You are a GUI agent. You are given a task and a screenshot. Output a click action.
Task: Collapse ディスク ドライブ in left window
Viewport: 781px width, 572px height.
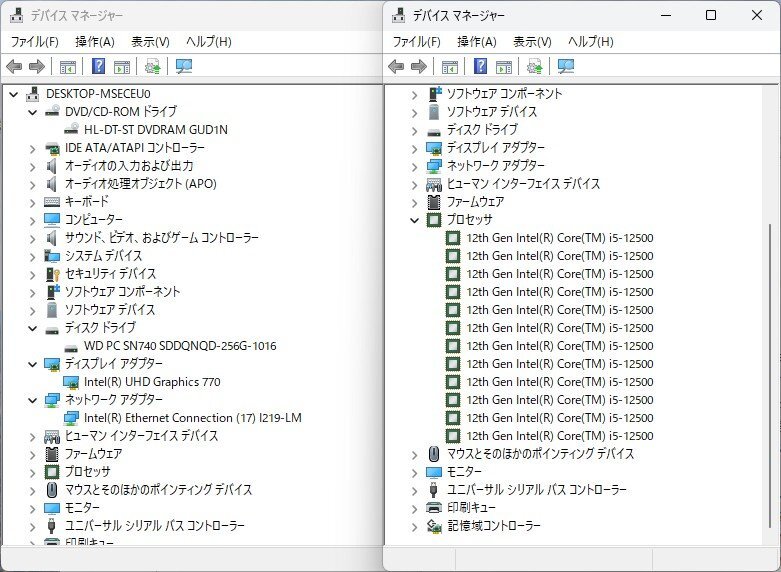(33, 328)
